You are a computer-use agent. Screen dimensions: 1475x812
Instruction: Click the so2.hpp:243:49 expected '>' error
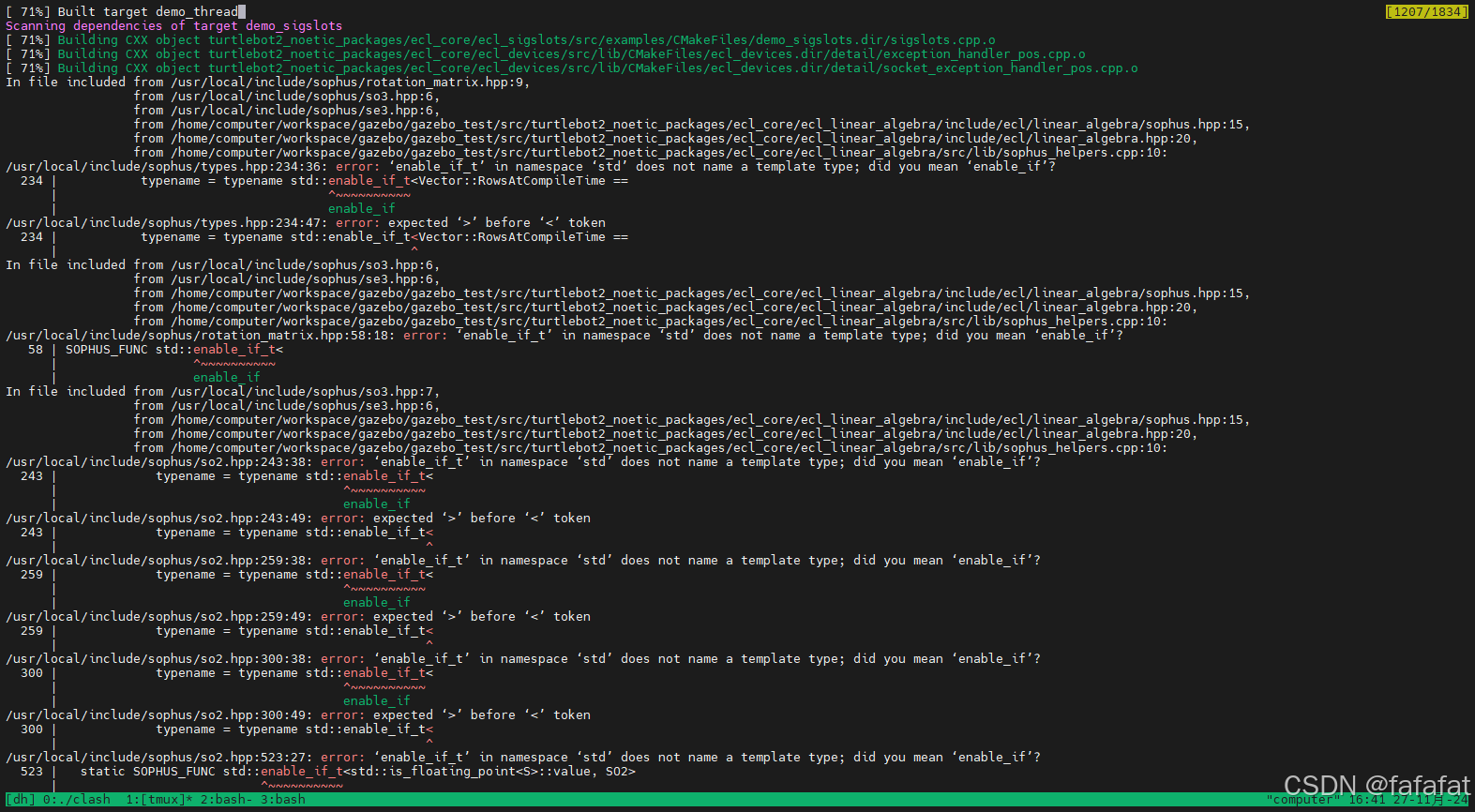pyautogui.click(x=298, y=518)
